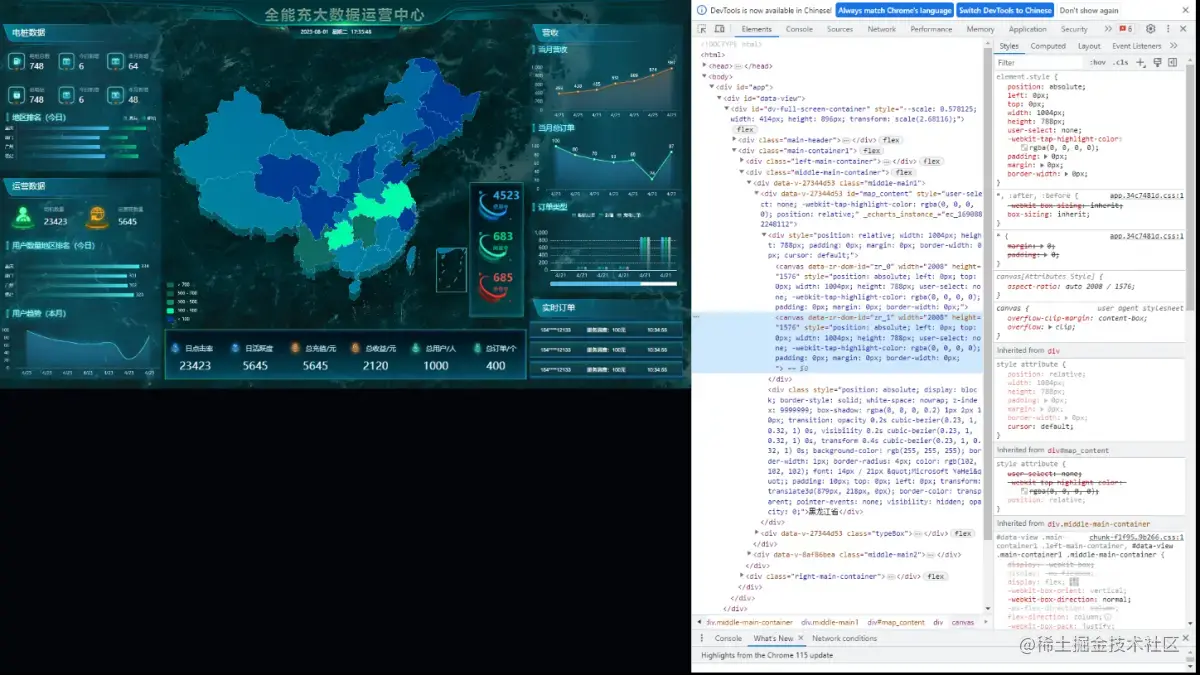Toggle the flex badge on right-main-container div
This screenshot has width=1200, height=675.
tap(935, 576)
